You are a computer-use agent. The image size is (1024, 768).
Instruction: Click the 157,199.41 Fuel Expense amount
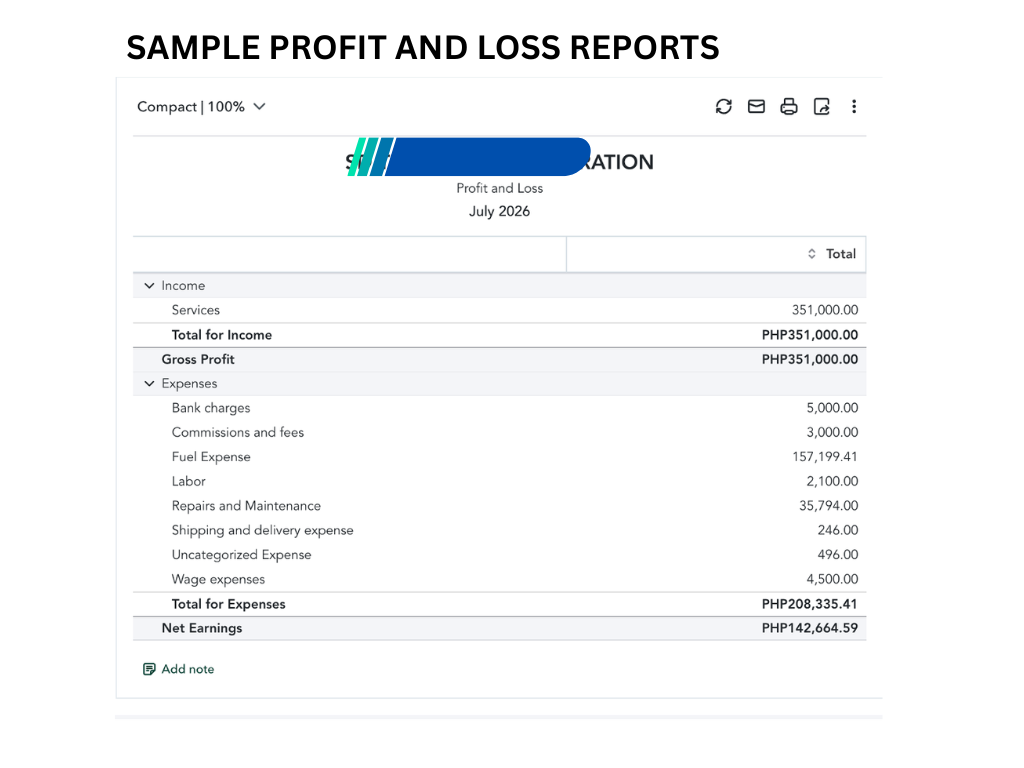point(825,457)
